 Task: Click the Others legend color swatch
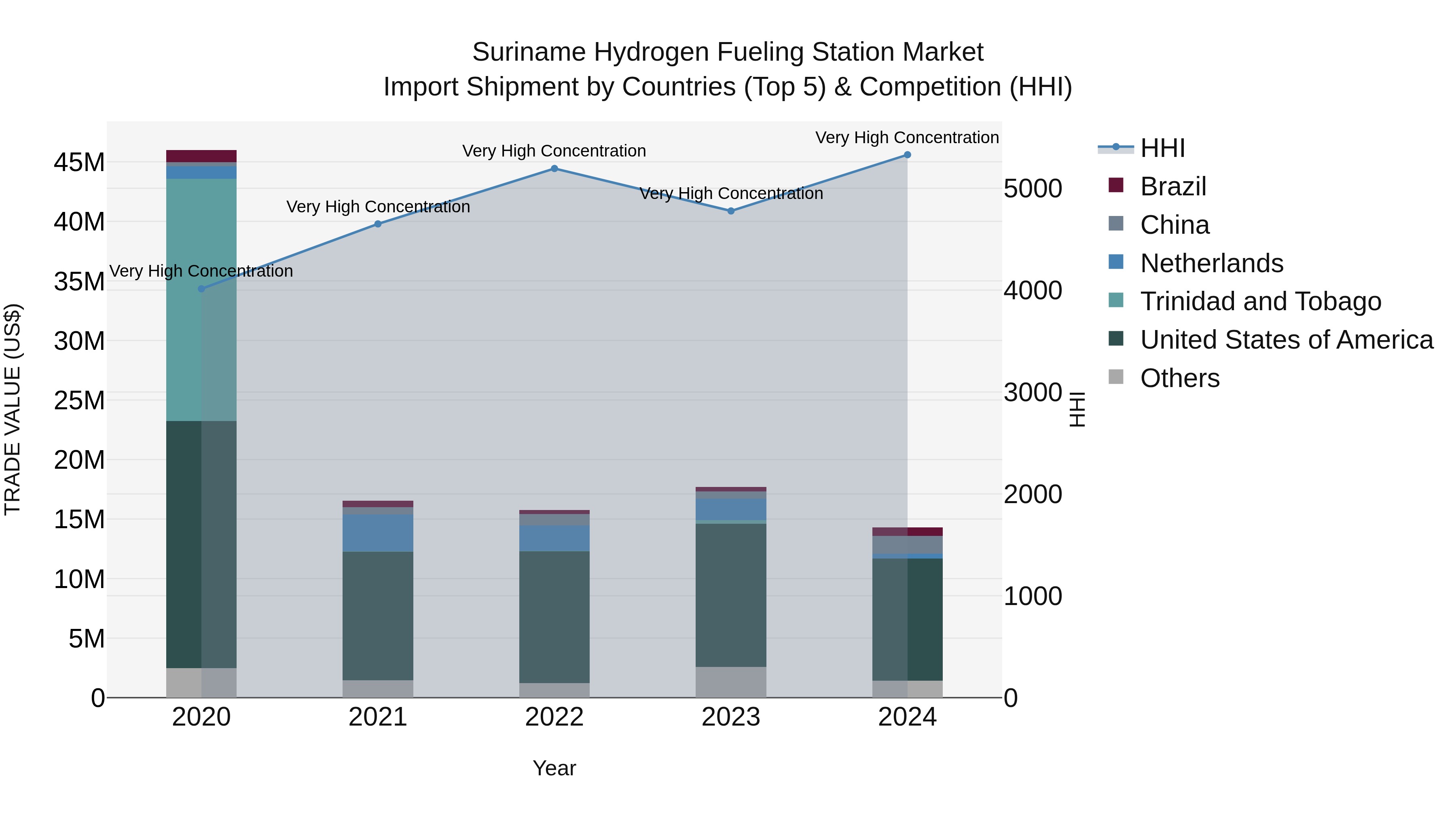[x=1116, y=377]
